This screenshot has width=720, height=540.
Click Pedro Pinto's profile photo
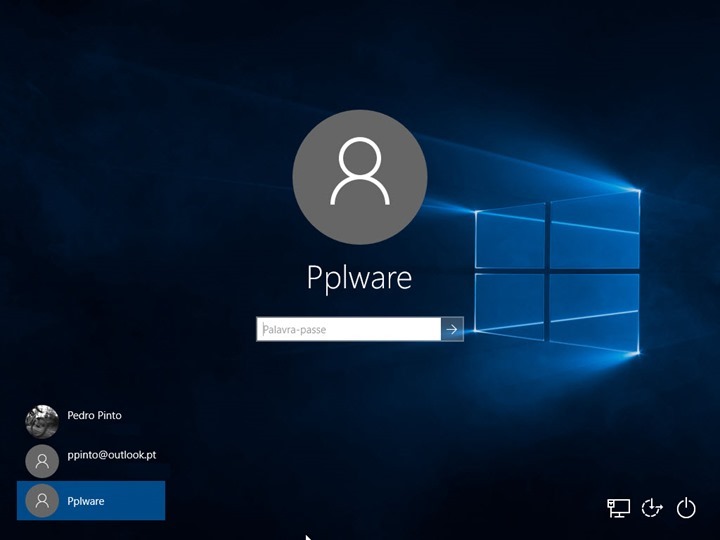[x=42, y=422]
